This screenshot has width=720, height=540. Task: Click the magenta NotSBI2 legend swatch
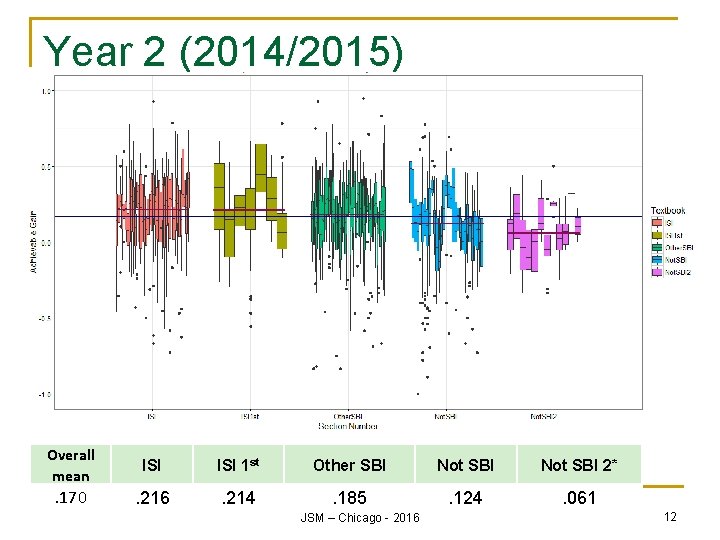[x=657, y=272]
